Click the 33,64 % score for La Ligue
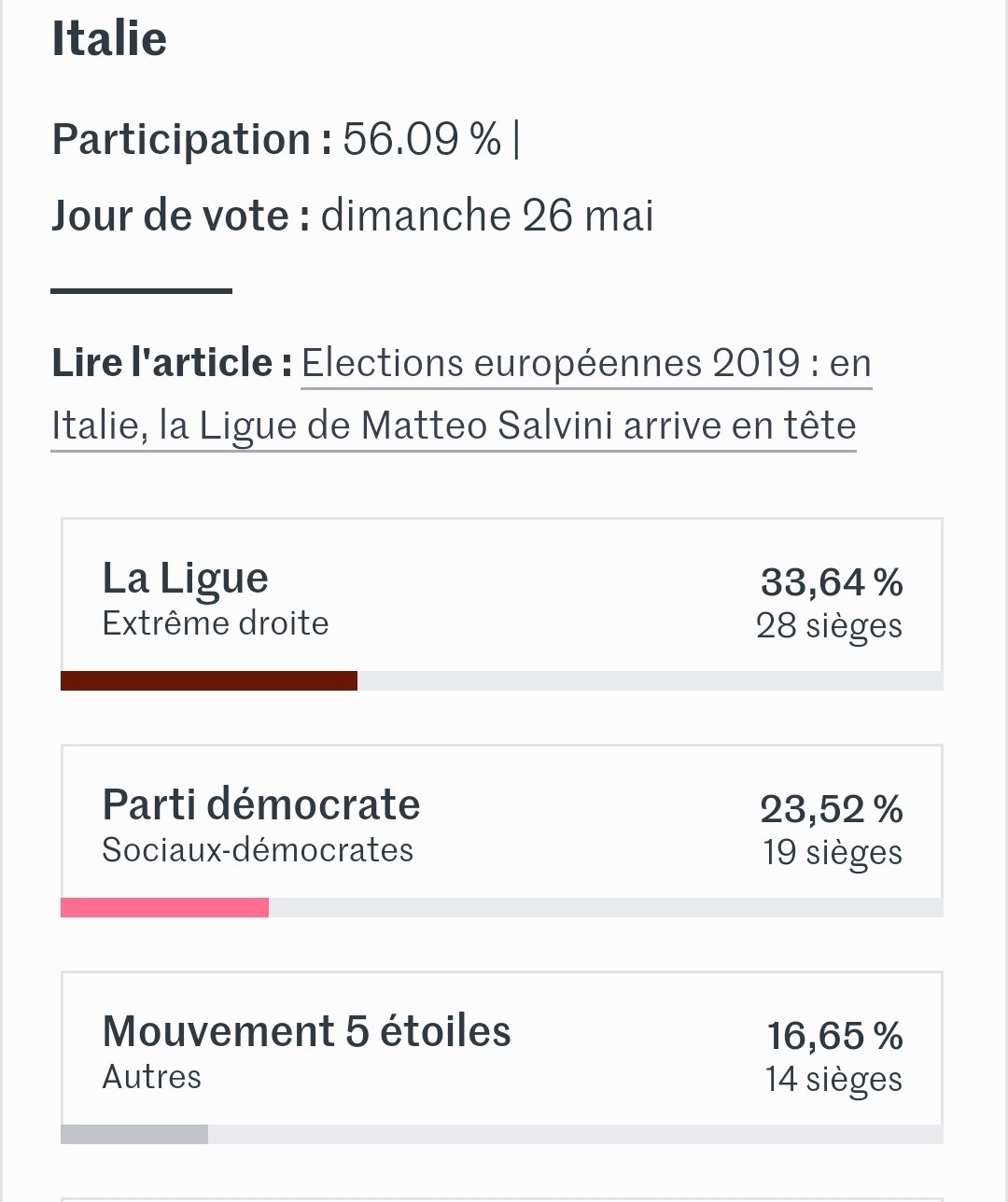The image size is (1008, 1202). click(831, 582)
